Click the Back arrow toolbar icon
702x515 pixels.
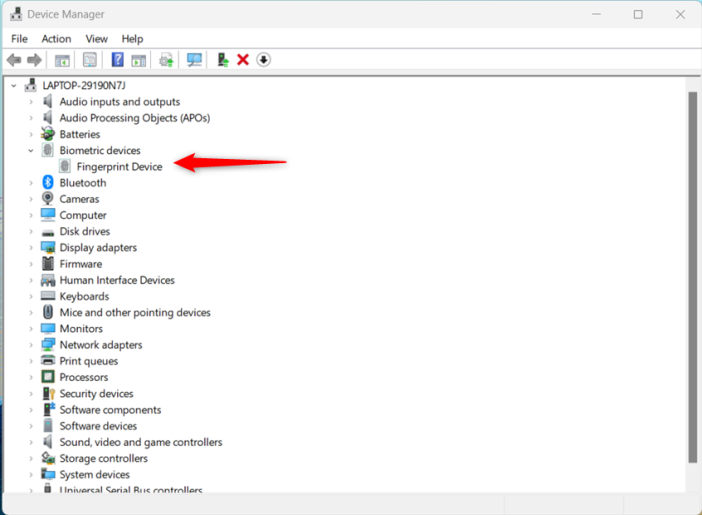[14, 60]
